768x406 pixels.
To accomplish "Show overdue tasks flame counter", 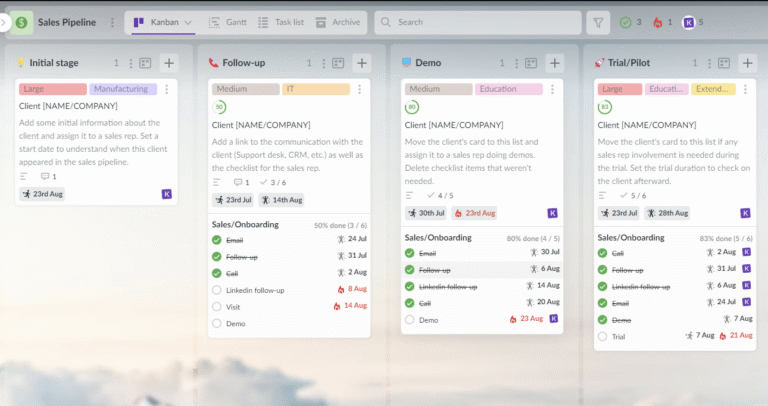I will pos(662,23).
